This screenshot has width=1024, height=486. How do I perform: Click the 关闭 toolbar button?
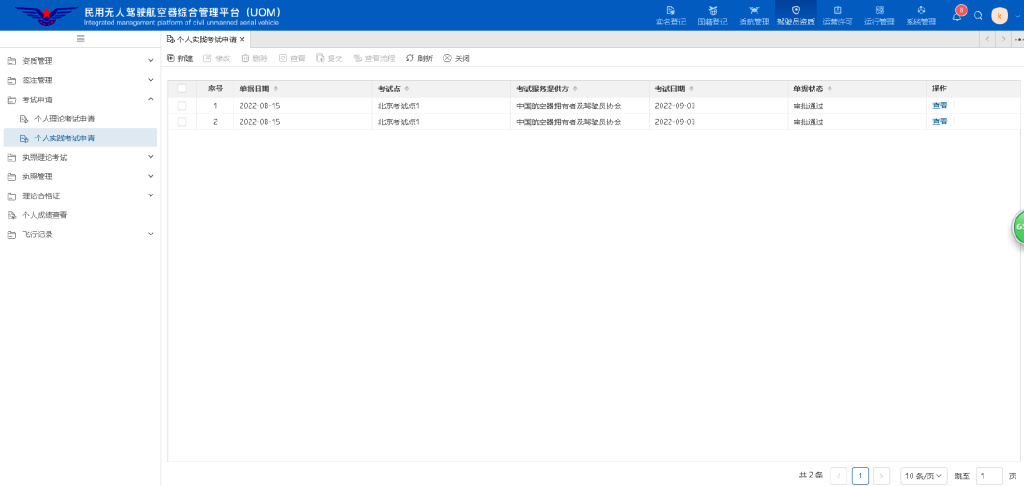point(456,58)
